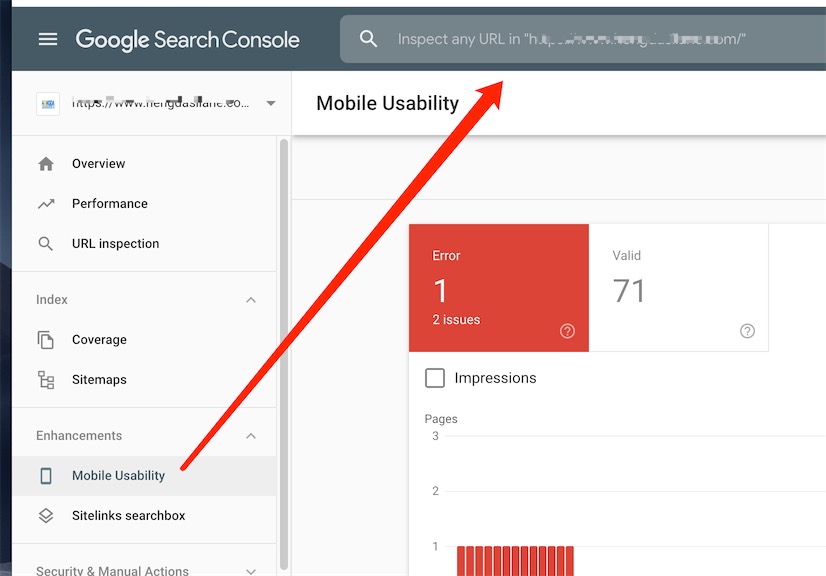The image size is (826, 576).
Task: Select the red Error status card
Action: [499, 288]
